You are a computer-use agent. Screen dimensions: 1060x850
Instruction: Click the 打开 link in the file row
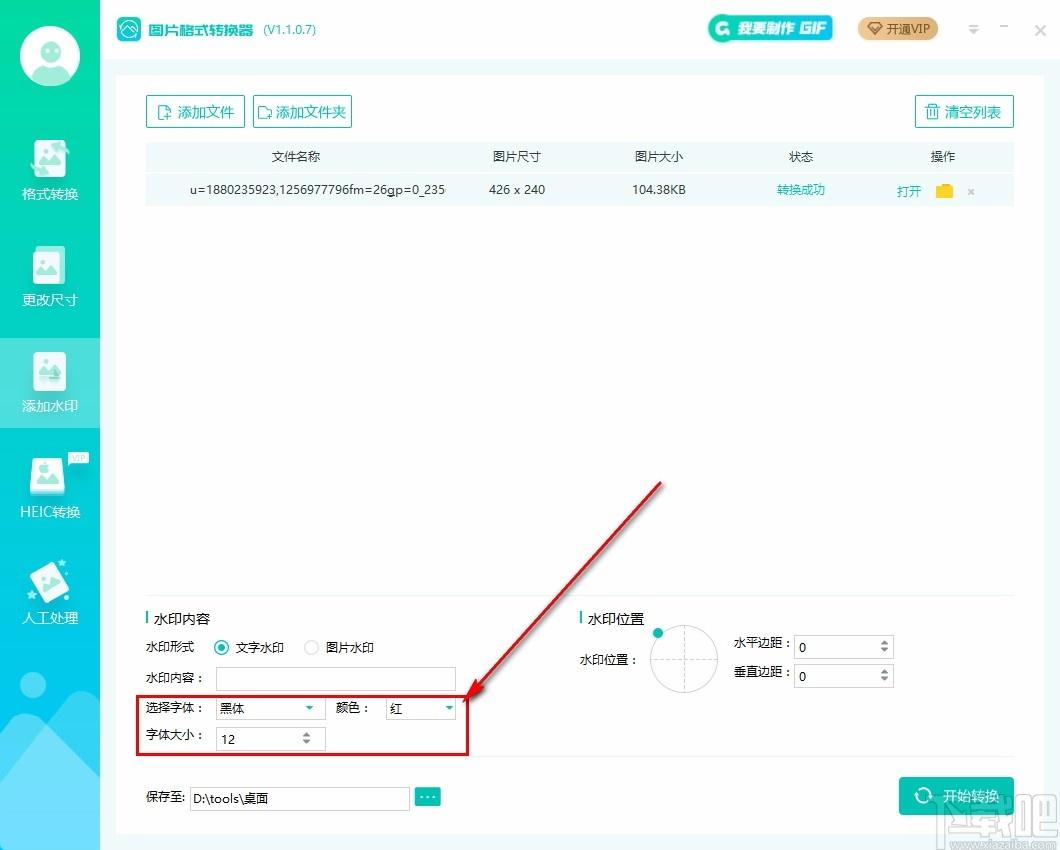pos(909,191)
